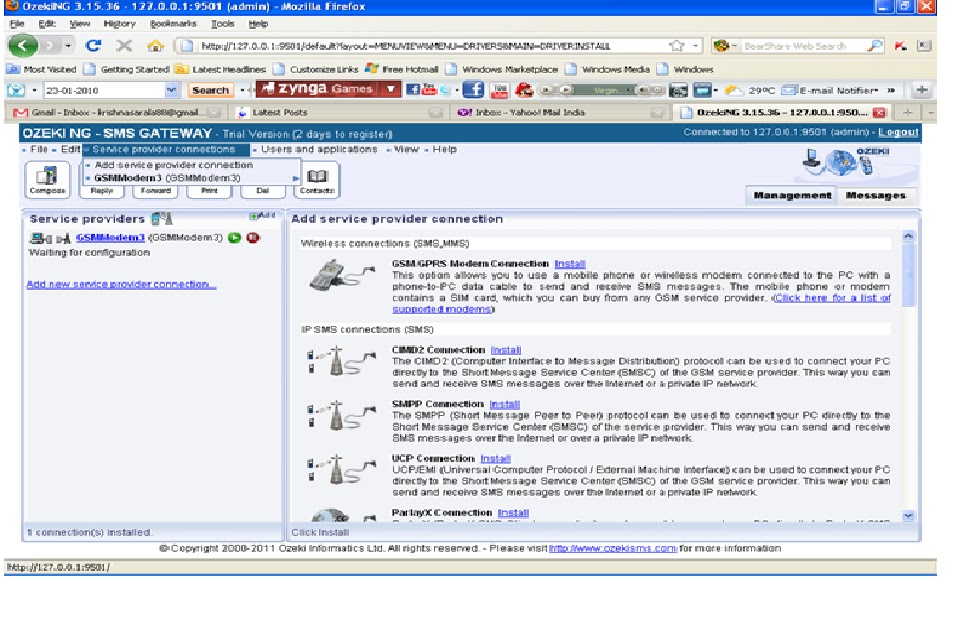Click the Logout link

pyautogui.click(x=898, y=132)
